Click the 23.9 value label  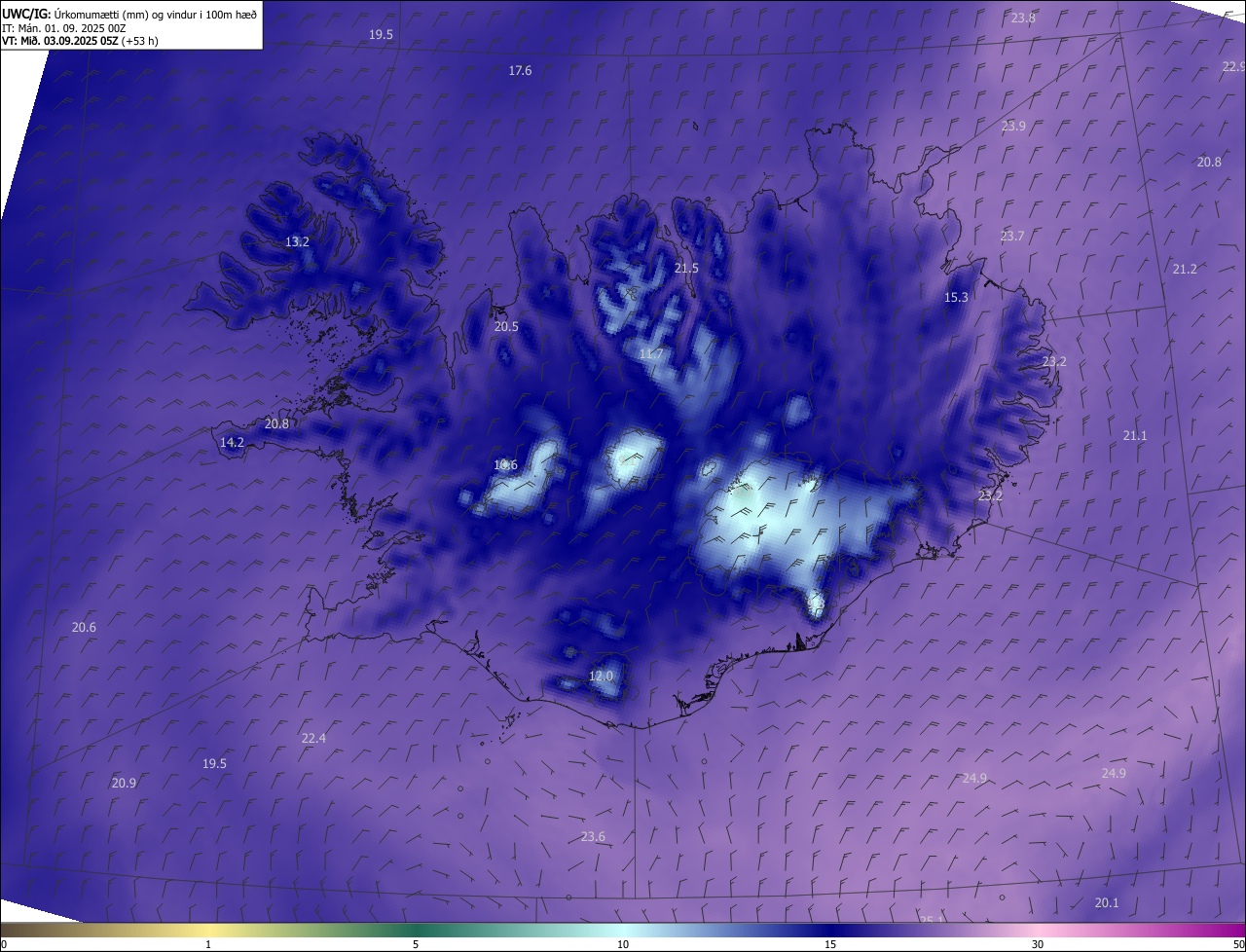pos(1013,127)
